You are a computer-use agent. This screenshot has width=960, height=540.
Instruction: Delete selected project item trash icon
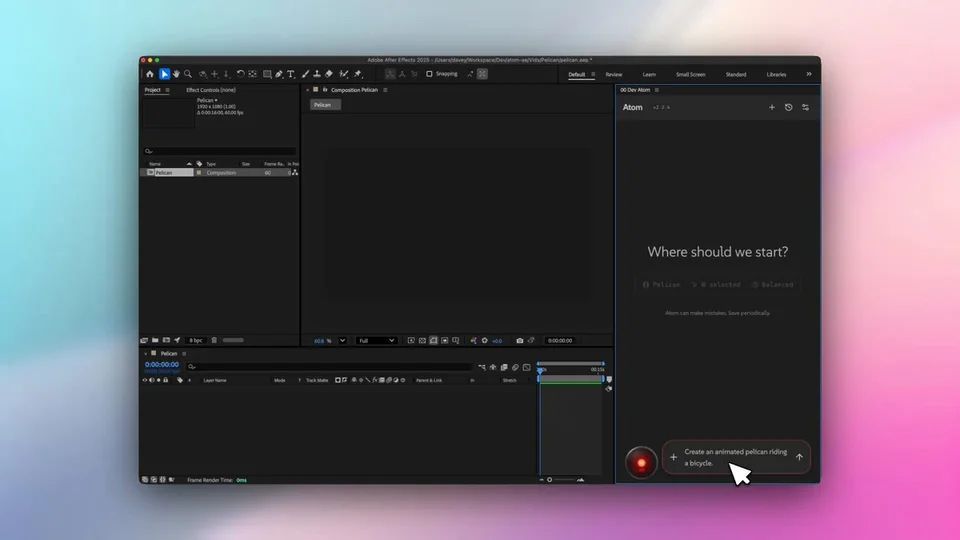click(214, 340)
